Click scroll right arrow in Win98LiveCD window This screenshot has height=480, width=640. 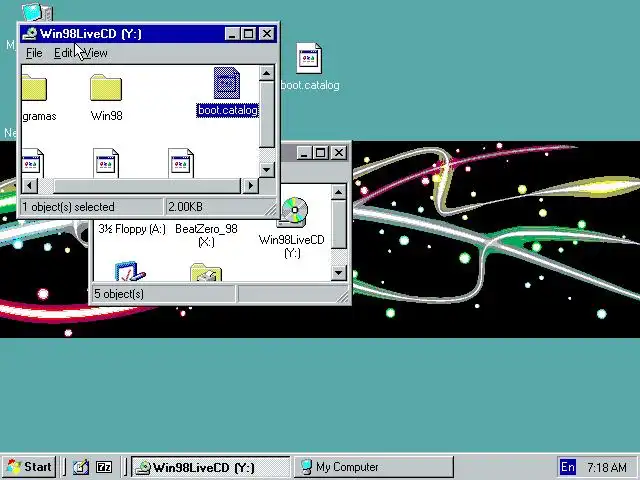pyautogui.click(x=251, y=186)
